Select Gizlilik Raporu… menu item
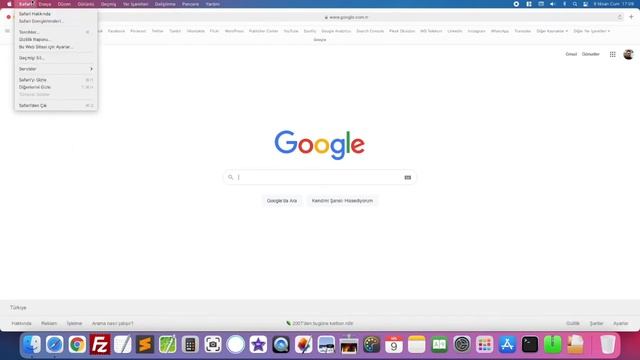The height and width of the screenshot is (360, 640). coord(56,40)
